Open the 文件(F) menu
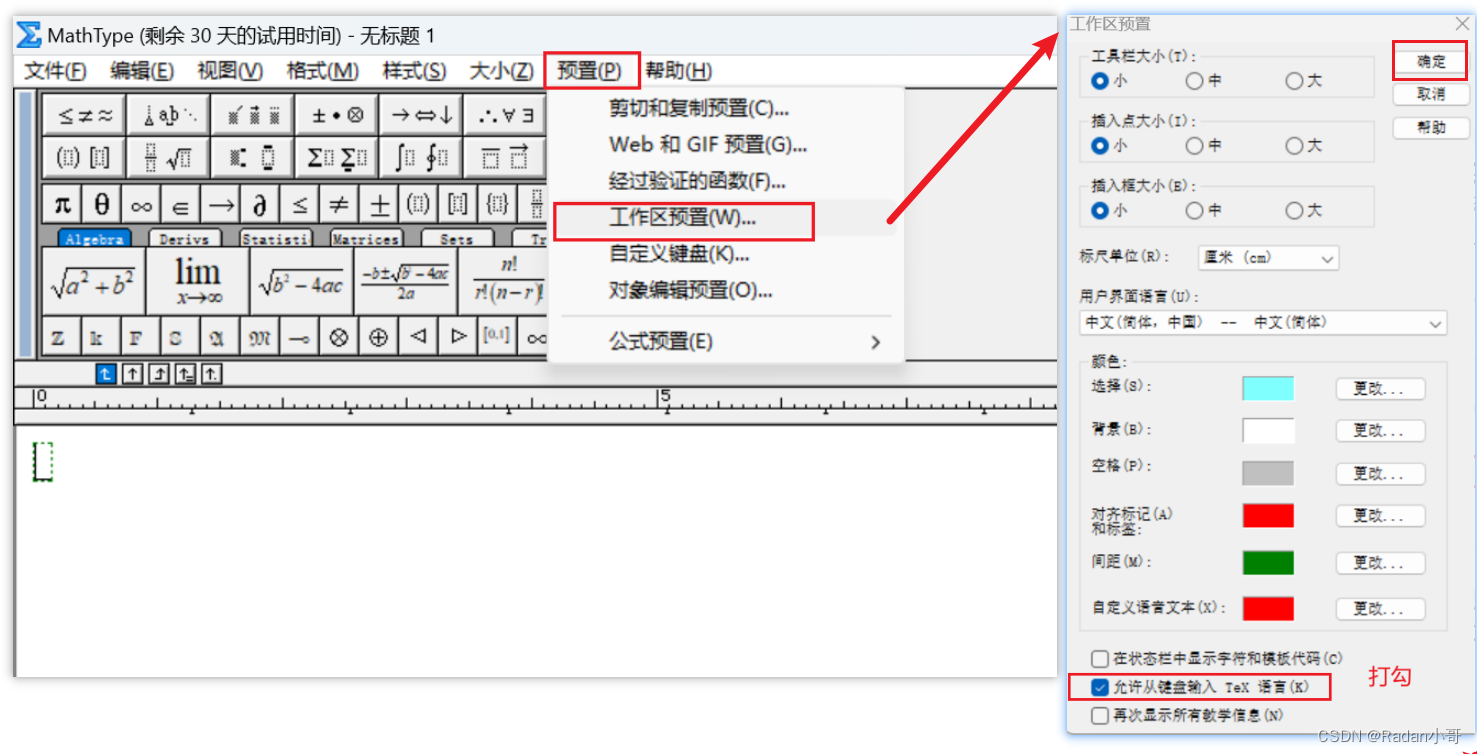The height and width of the screenshot is (754, 1477). 56,71
